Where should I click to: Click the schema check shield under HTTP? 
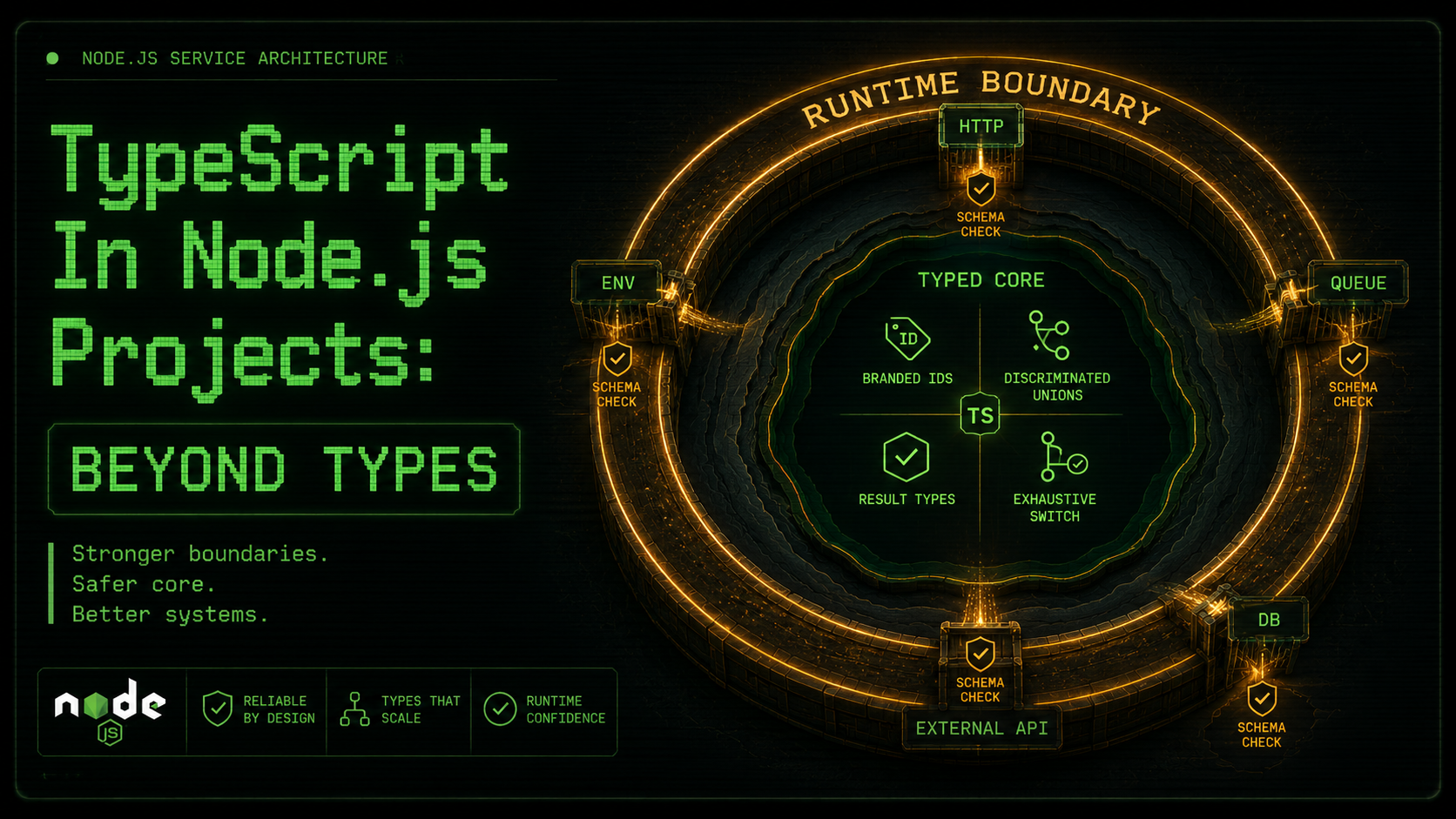981,188
